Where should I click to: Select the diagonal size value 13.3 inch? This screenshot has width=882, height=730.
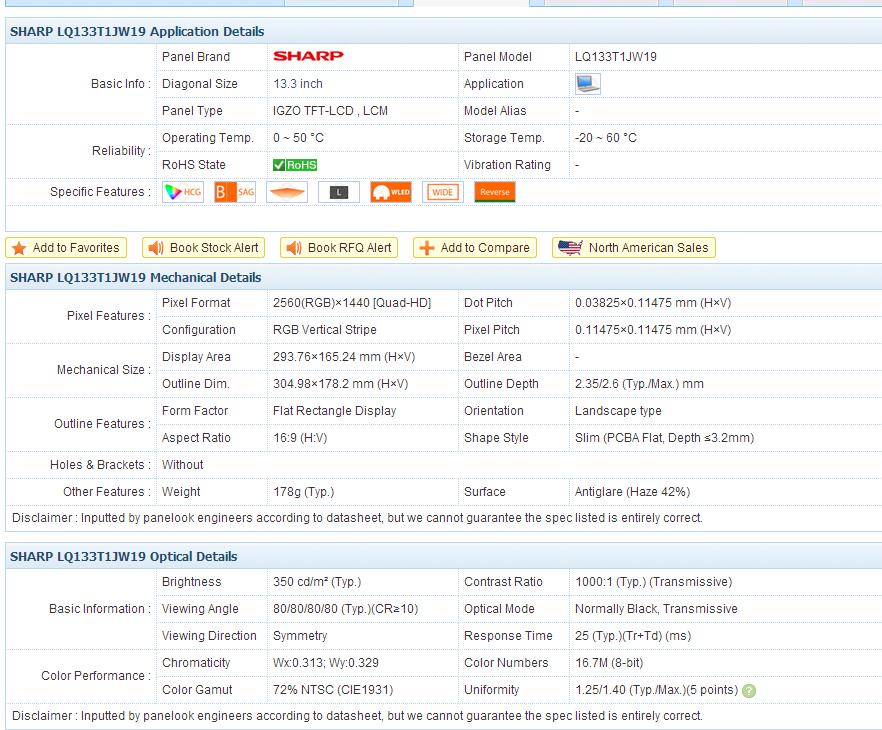[298, 84]
